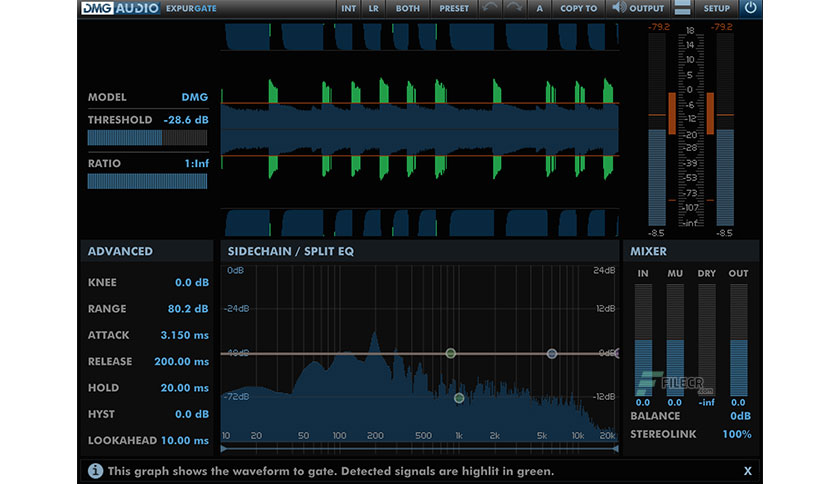This screenshot has height=484, width=836.
Task: Toggle the INT sidechain source button
Action: point(348,8)
